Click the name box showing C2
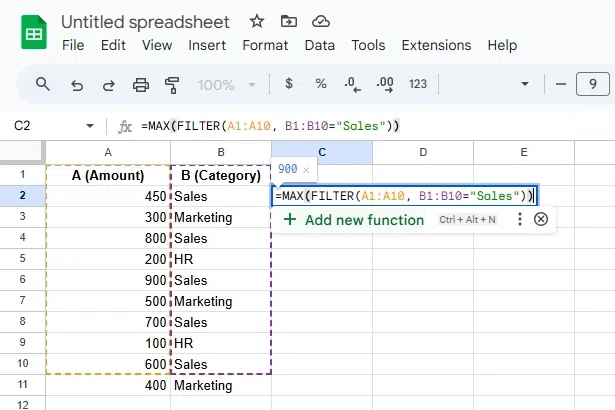The height and width of the screenshot is (410, 615). (x=22, y=126)
